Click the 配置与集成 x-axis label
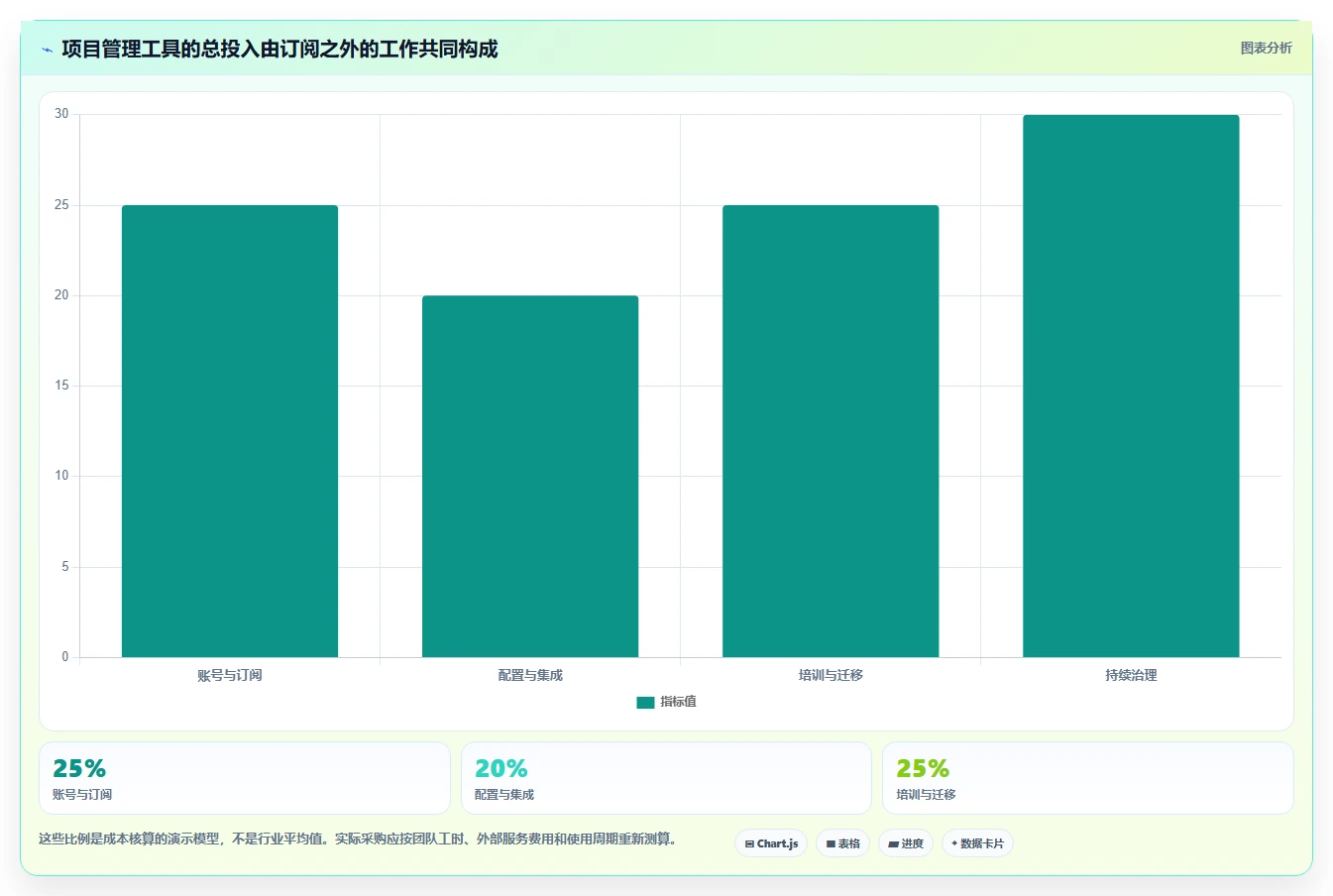The image size is (1333, 896). pos(530,675)
